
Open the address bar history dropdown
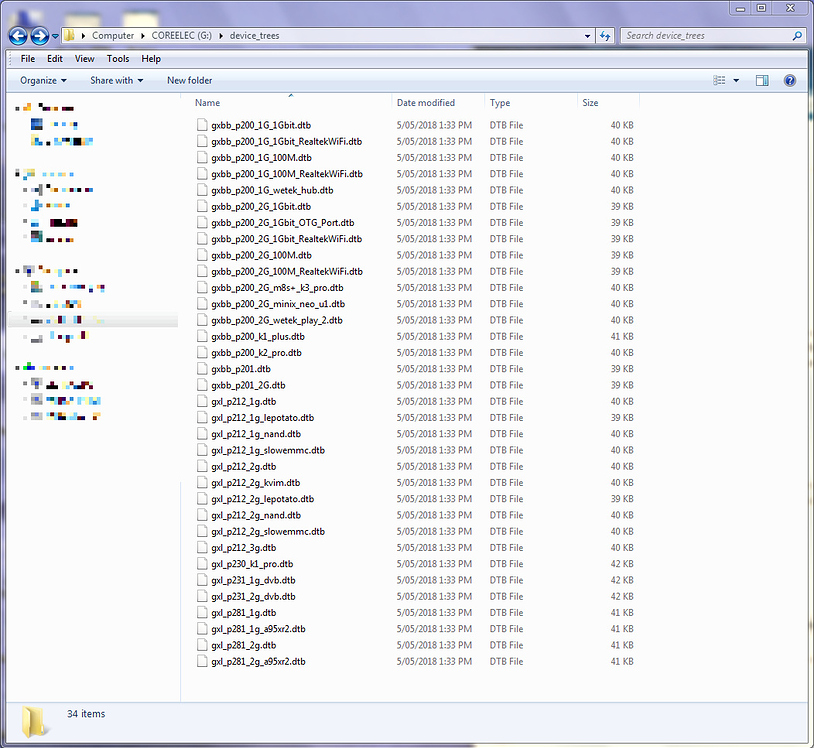coord(587,35)
